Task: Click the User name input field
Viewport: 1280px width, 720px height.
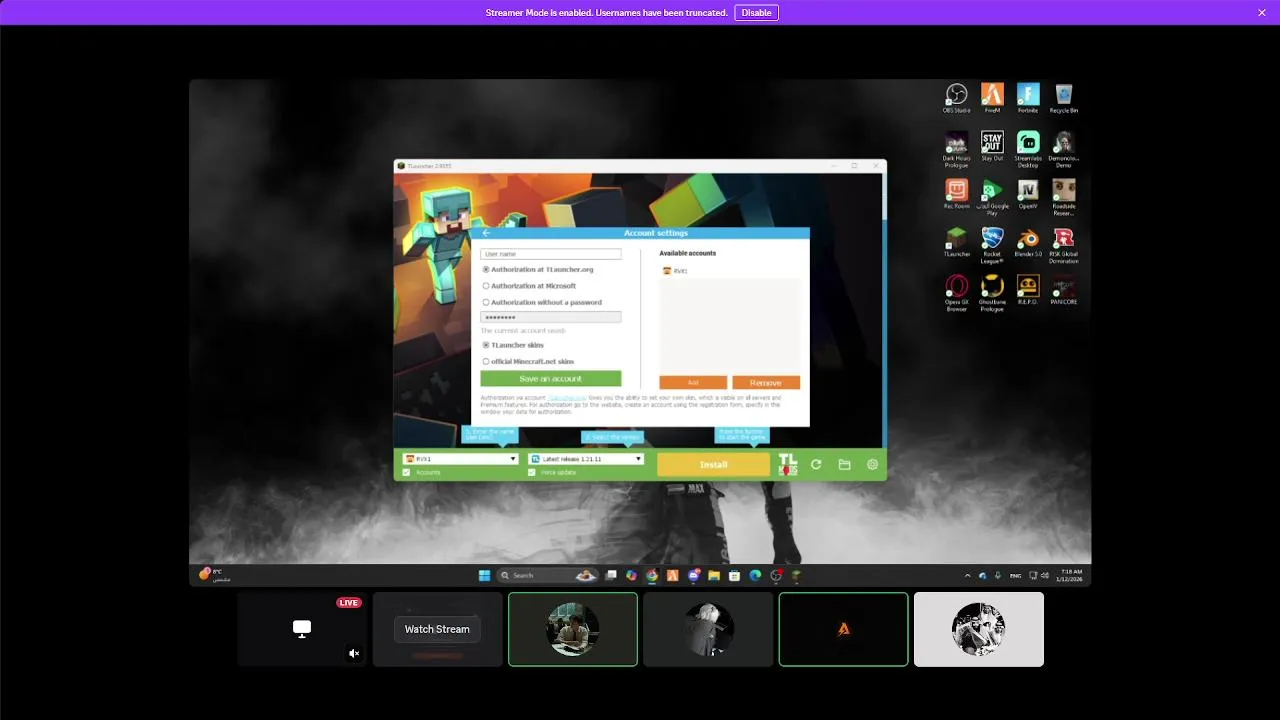Action: (x=551, y=254)
